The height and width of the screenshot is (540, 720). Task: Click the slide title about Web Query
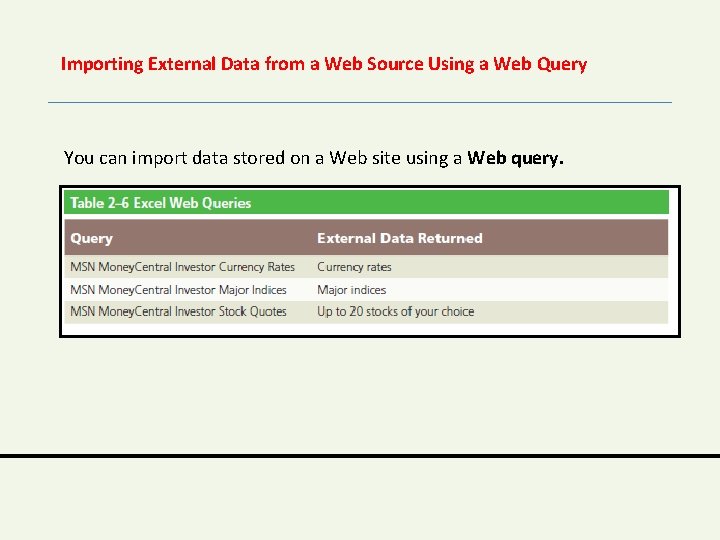click(x=324, y=64)
